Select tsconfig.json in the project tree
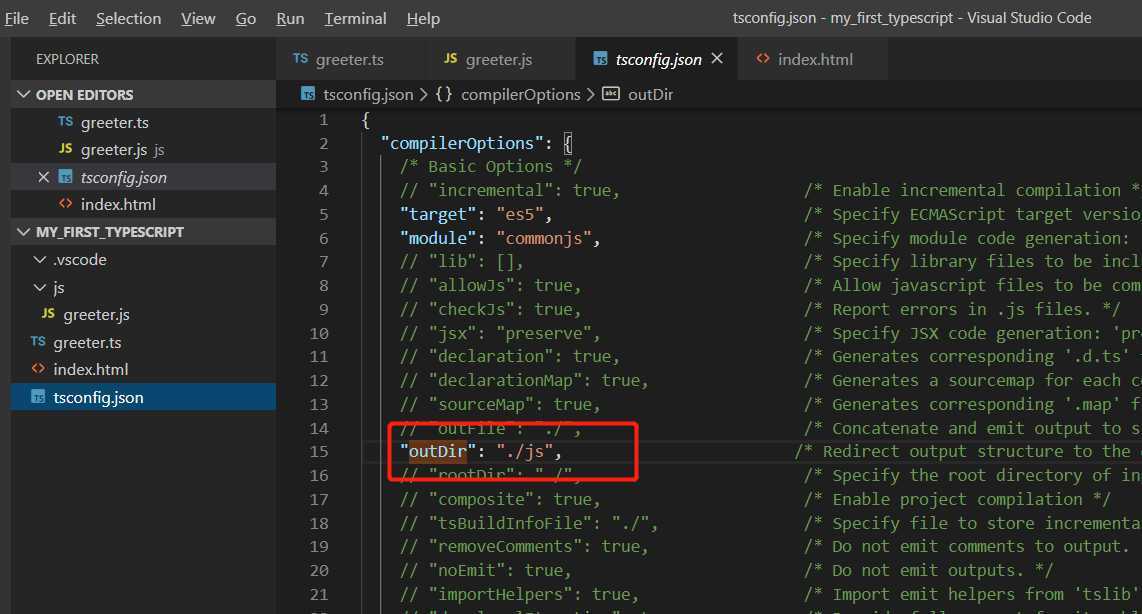Image resolution: width=1142 pixels, height=614 pixels. click(143, 397)
